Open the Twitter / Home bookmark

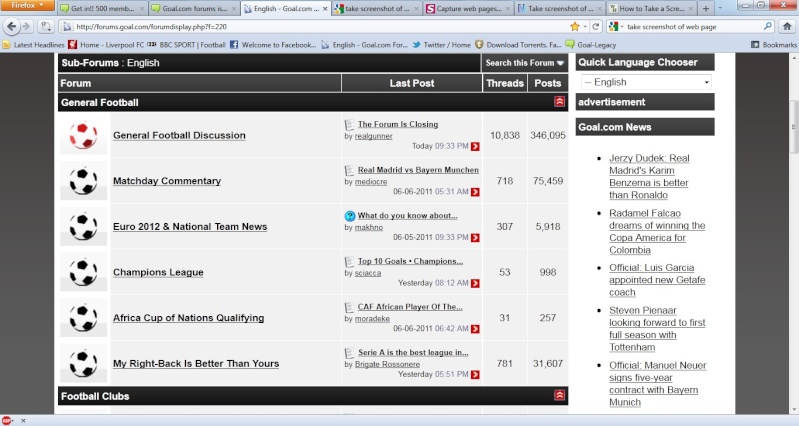(x=441, y=45)
